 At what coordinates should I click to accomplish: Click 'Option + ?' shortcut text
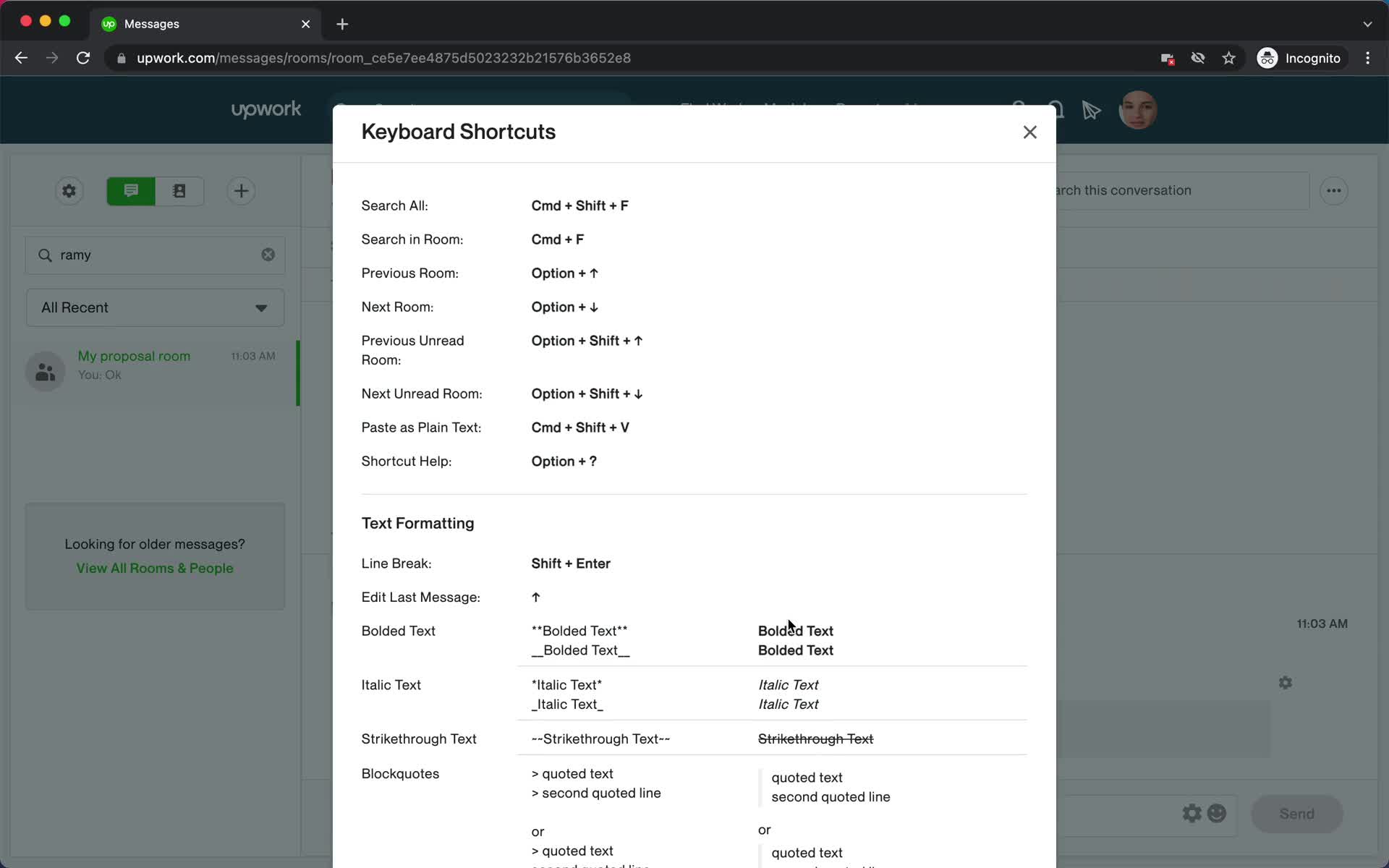[x=564, y=461]
